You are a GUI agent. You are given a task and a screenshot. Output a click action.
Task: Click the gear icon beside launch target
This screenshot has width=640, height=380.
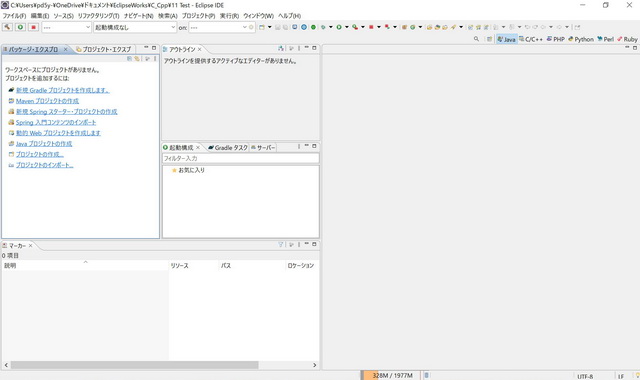(251, 27)
